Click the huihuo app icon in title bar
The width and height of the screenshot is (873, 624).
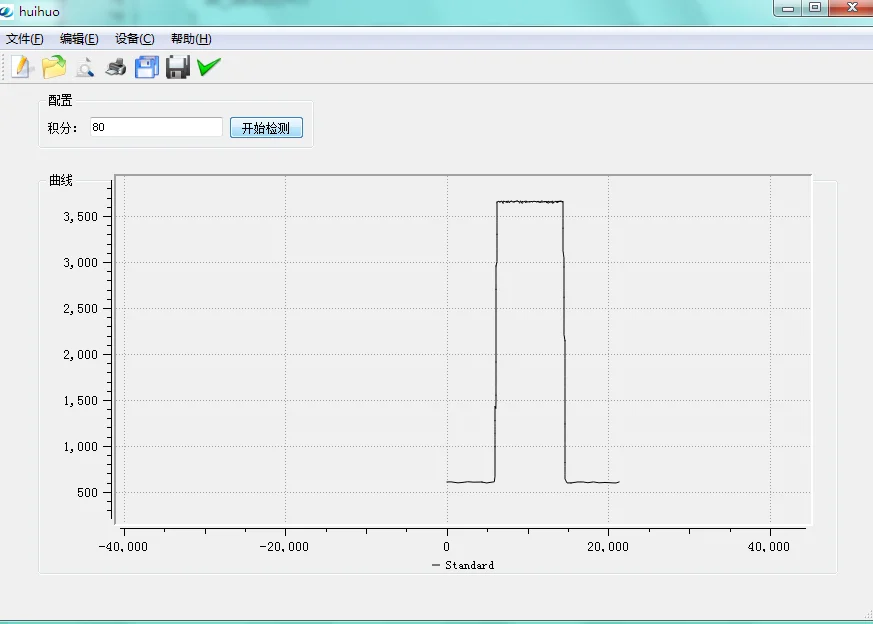(6, 11)
